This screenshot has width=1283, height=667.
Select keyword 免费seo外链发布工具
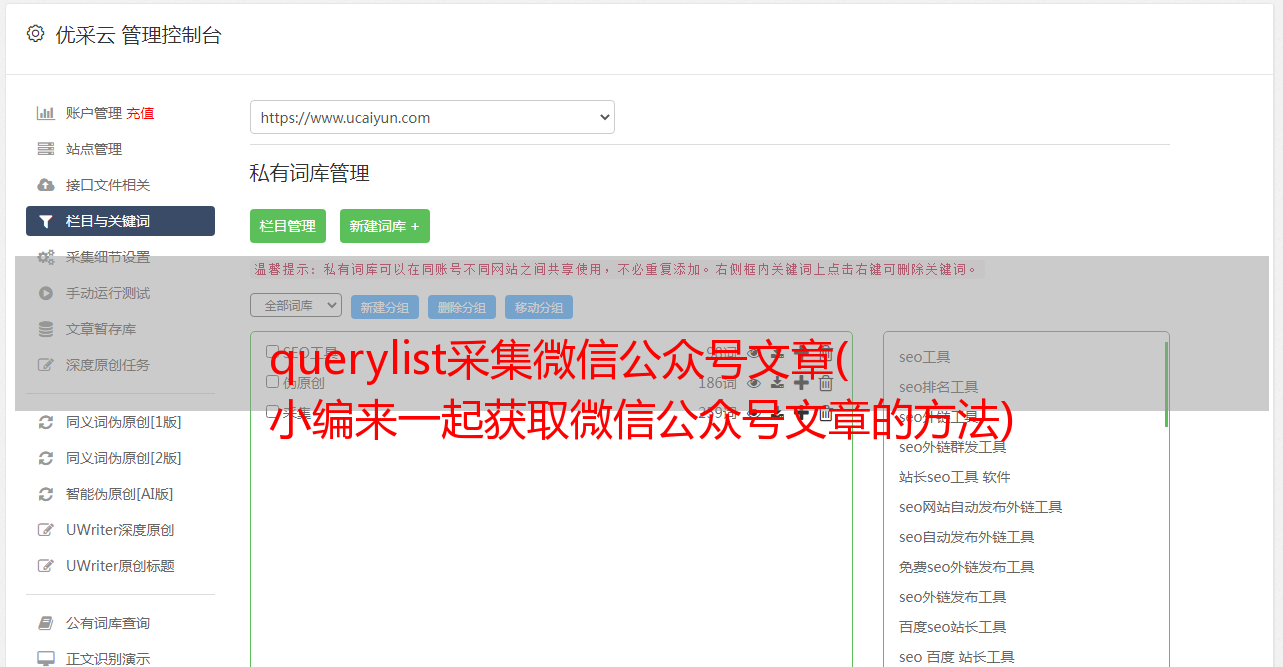click(x=967, y=567)
